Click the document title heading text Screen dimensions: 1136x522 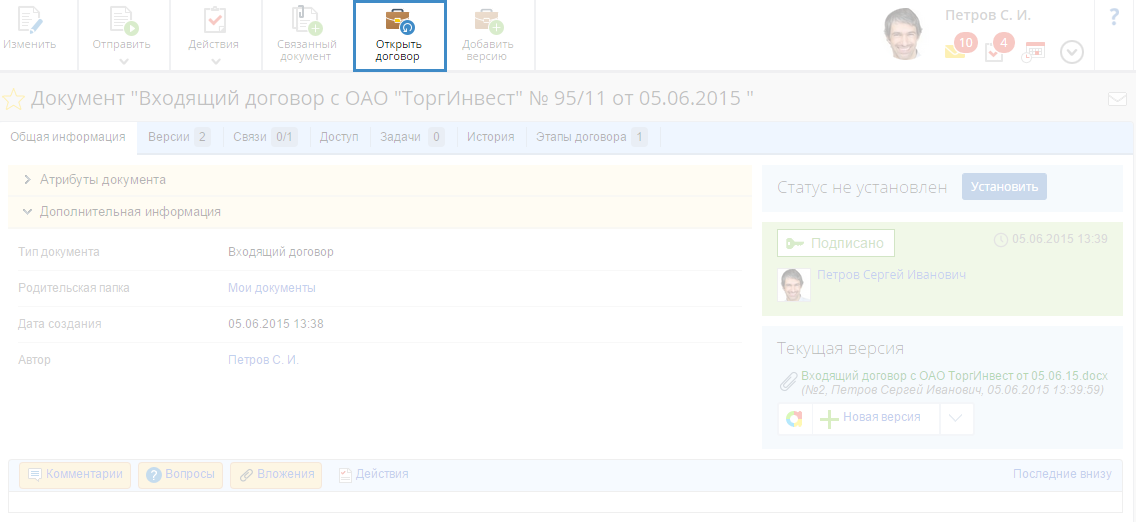coord(392,98)
